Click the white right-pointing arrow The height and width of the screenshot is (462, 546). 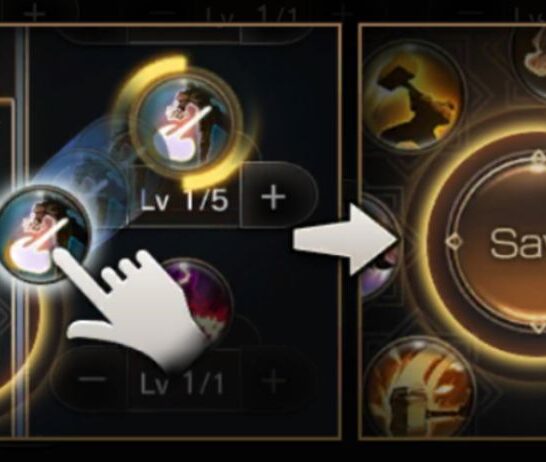pos(345,240)
